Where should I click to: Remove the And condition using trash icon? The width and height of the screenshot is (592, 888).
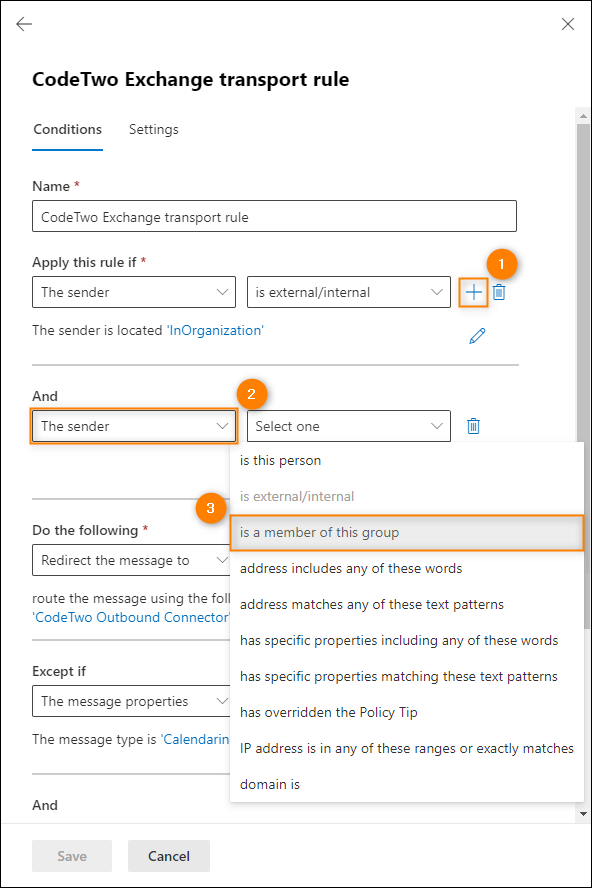[x=473, y=426]
